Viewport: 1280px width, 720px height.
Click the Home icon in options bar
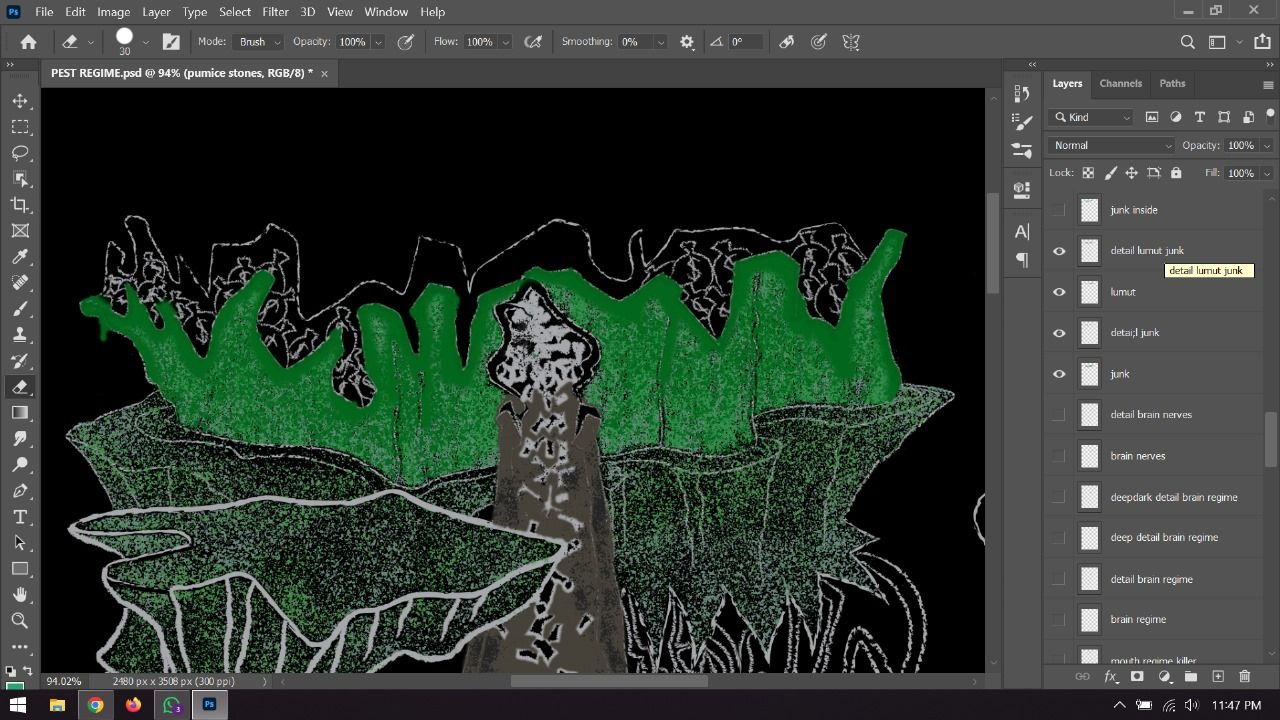28,42
